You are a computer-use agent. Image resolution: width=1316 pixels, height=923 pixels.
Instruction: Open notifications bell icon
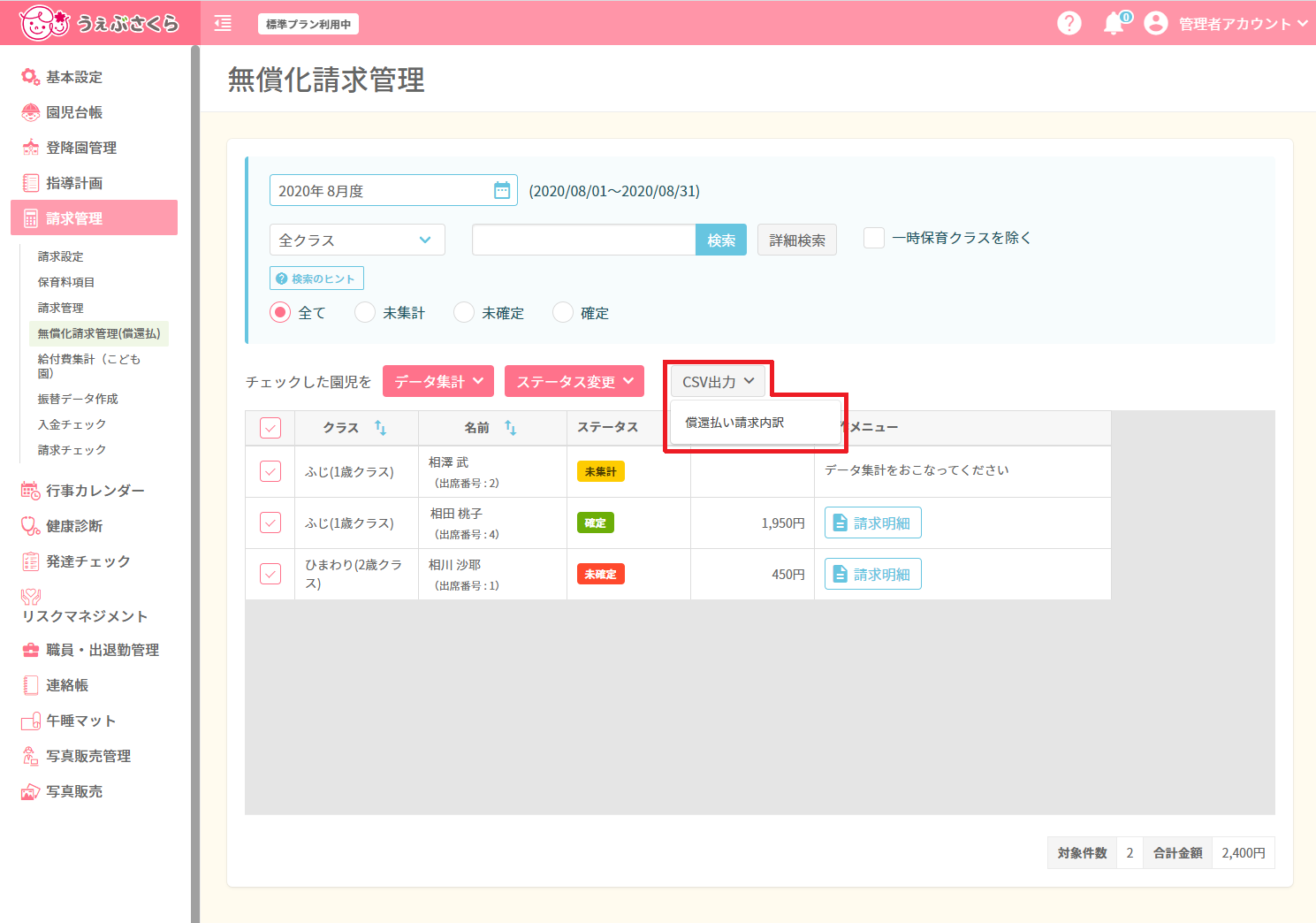point(1114,23)
